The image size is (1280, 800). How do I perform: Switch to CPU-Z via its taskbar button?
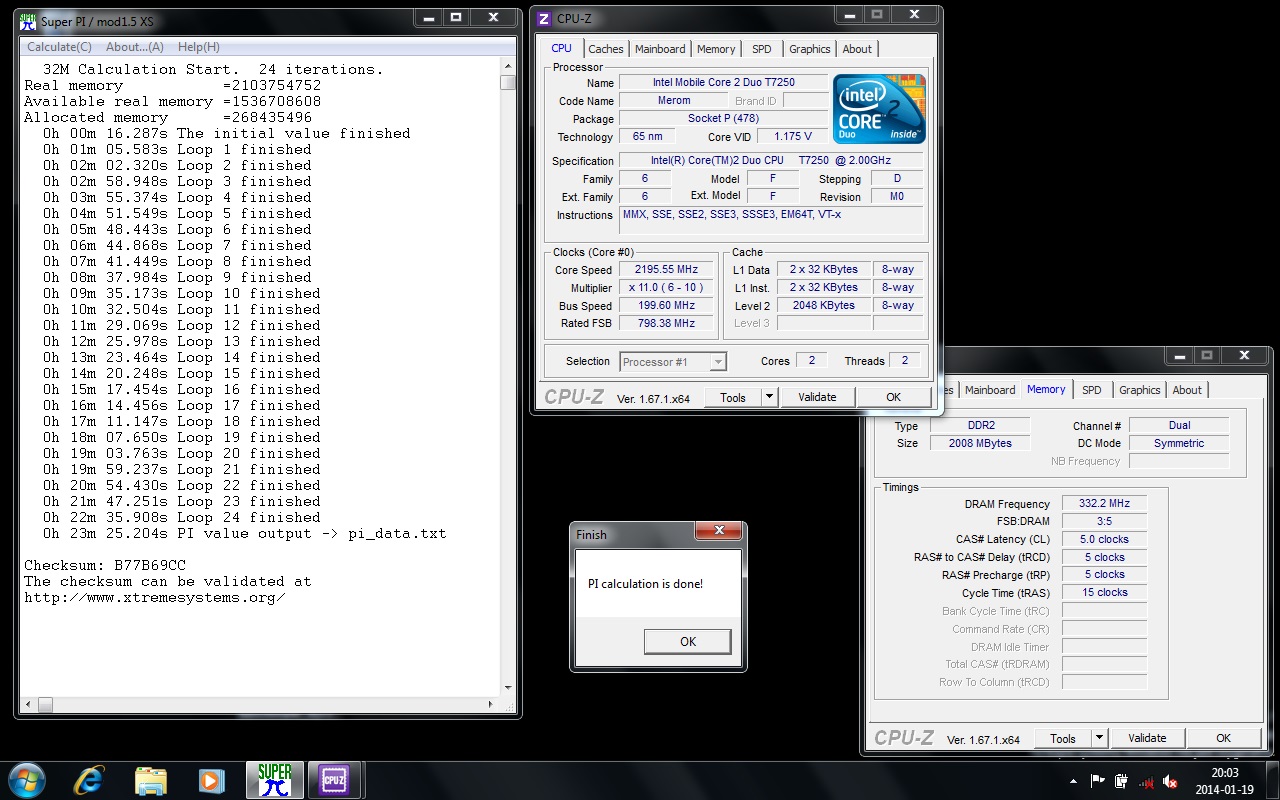click(x=333, y=780)
